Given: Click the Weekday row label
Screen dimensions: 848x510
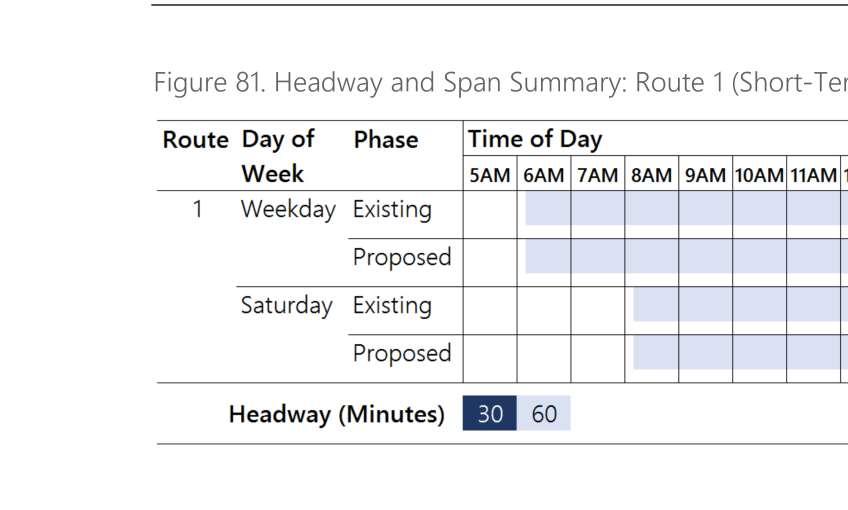Looking at the screenshot, I should point(288,210).
